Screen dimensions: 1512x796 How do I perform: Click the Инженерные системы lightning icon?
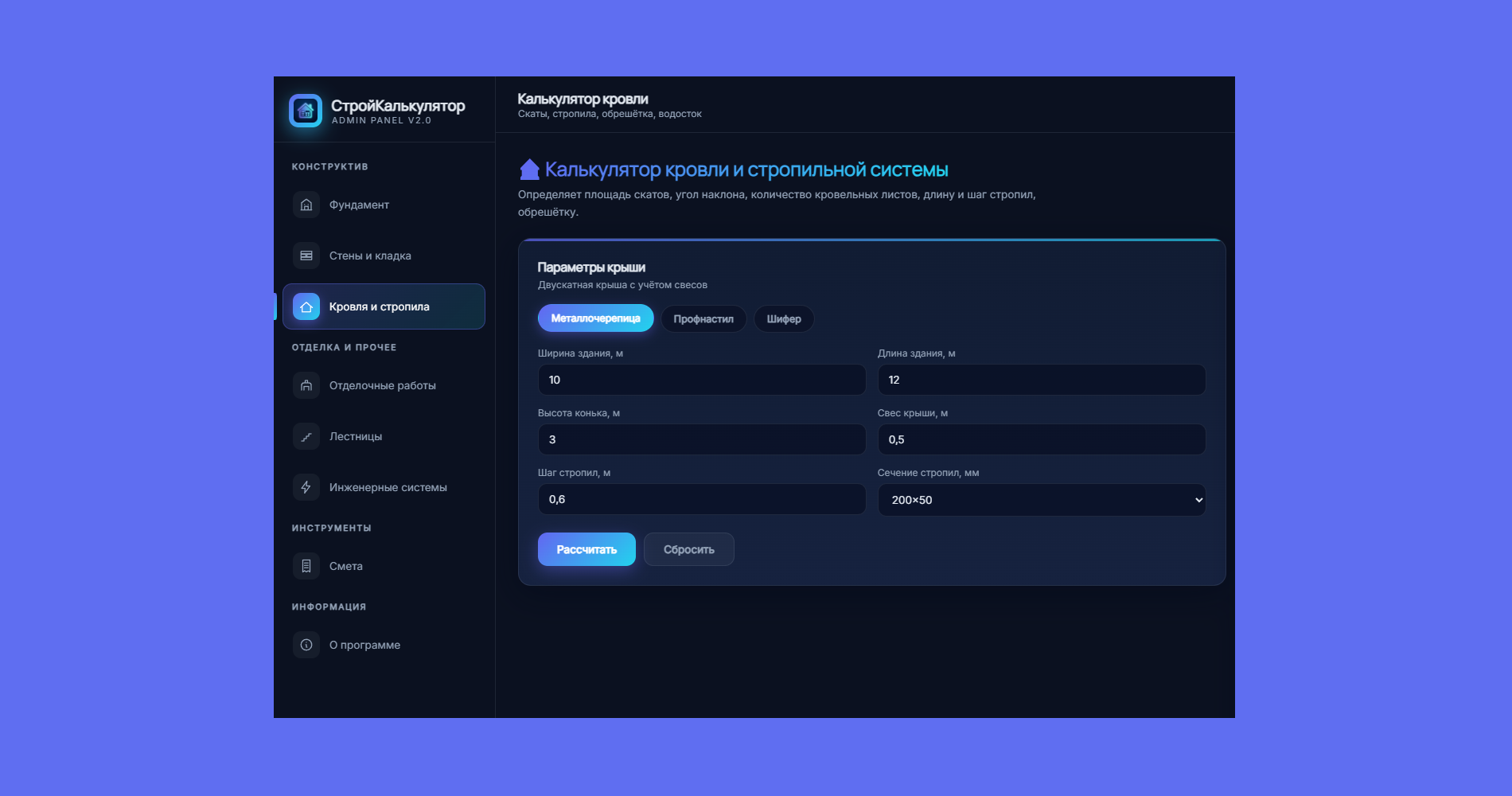point(306,487)
